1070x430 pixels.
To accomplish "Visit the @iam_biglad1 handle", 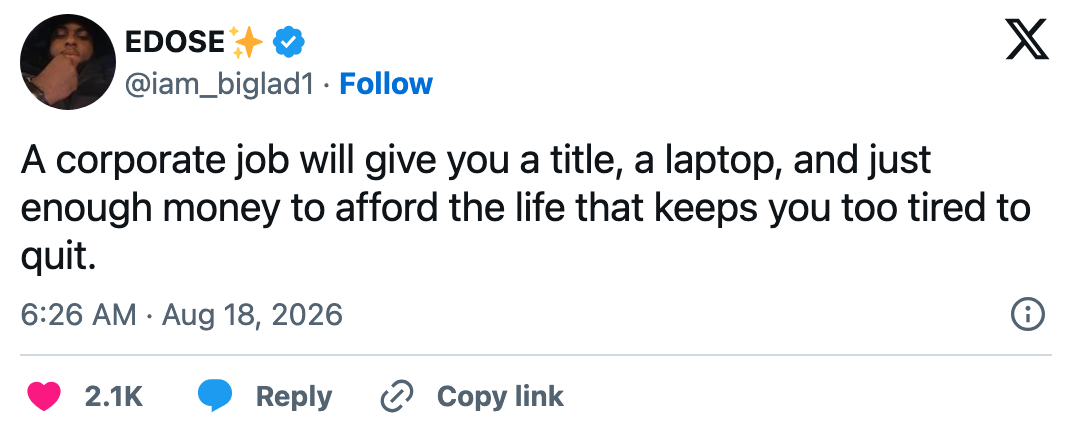I will click(220, 83).
